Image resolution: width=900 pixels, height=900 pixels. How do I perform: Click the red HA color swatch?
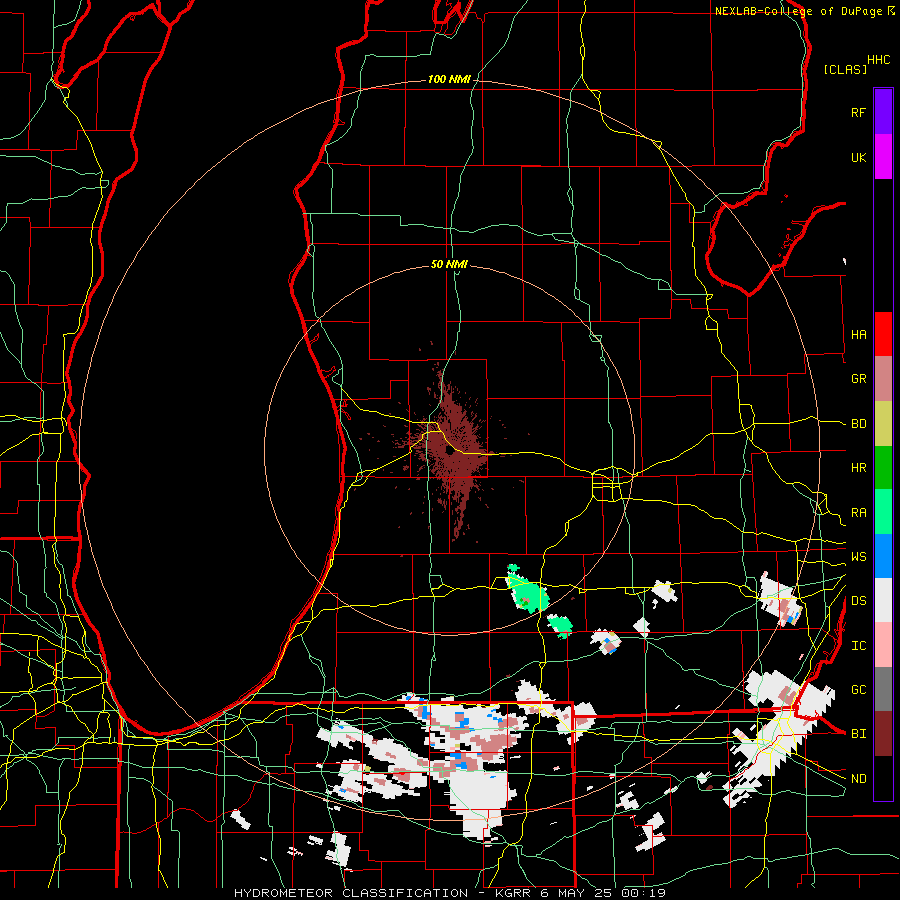pos(883,334)
